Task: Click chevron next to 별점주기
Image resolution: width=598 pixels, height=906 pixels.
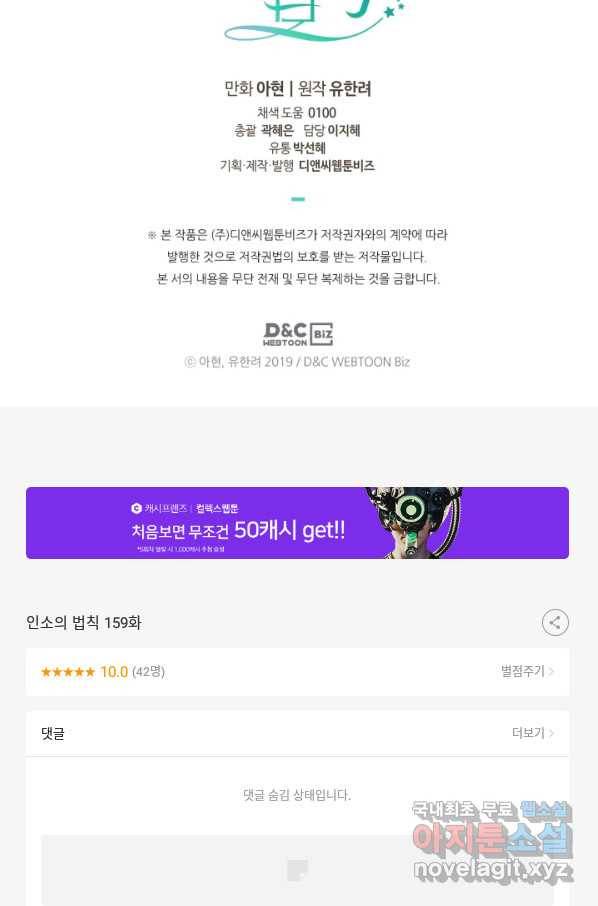Action: click(x=552, y=671)
